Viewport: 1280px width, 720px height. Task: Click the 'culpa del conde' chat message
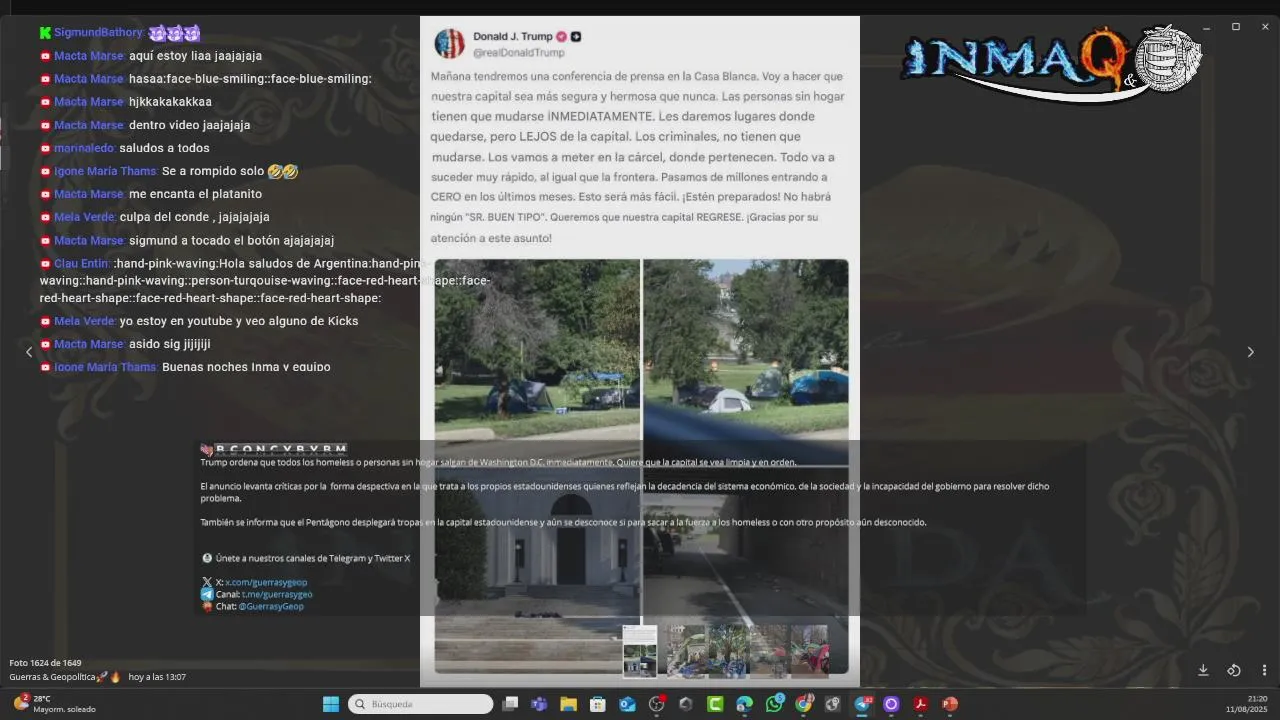coord(194,217)
